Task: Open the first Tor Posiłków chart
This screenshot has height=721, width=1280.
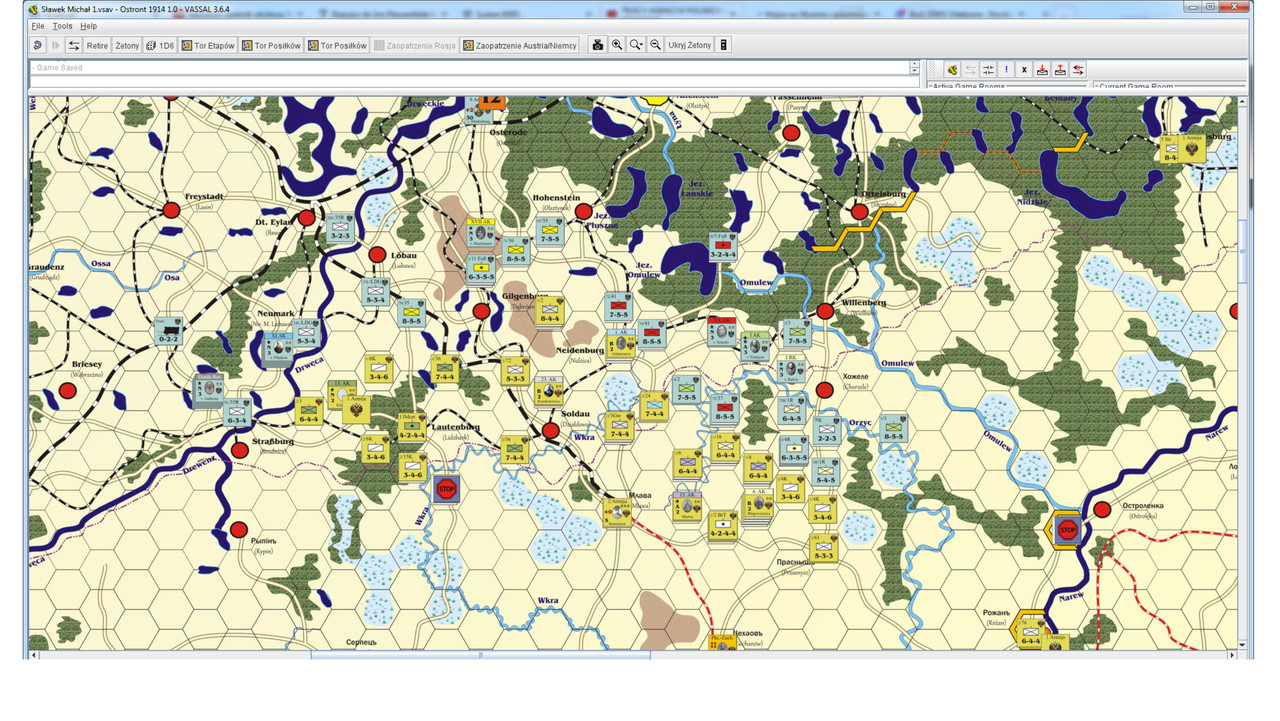Action: [x=271, y=45]
